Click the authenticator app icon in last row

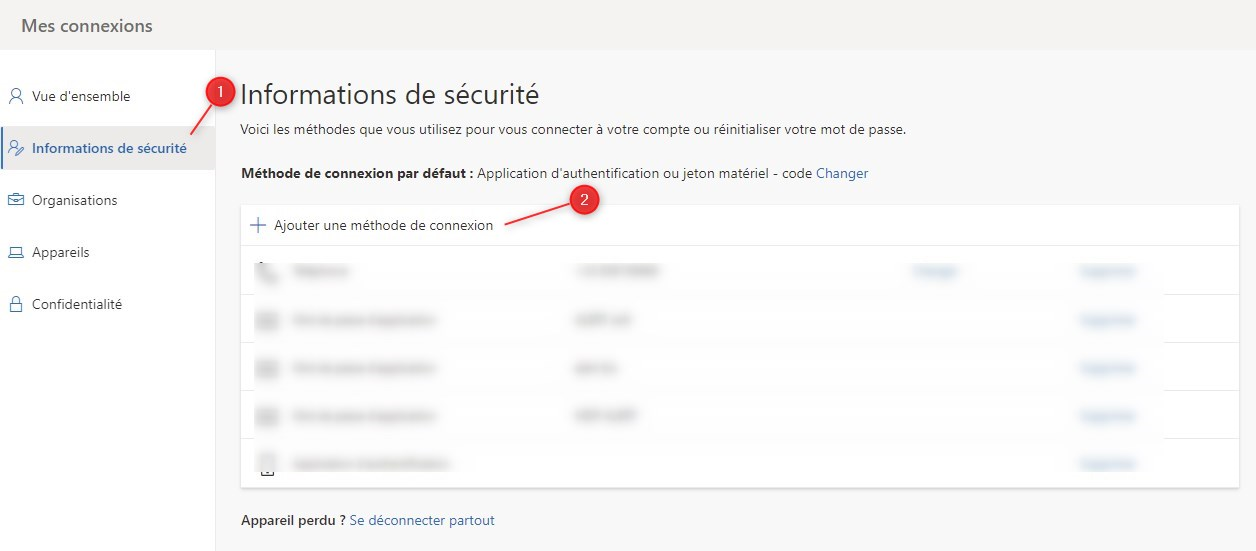(267, 464)
